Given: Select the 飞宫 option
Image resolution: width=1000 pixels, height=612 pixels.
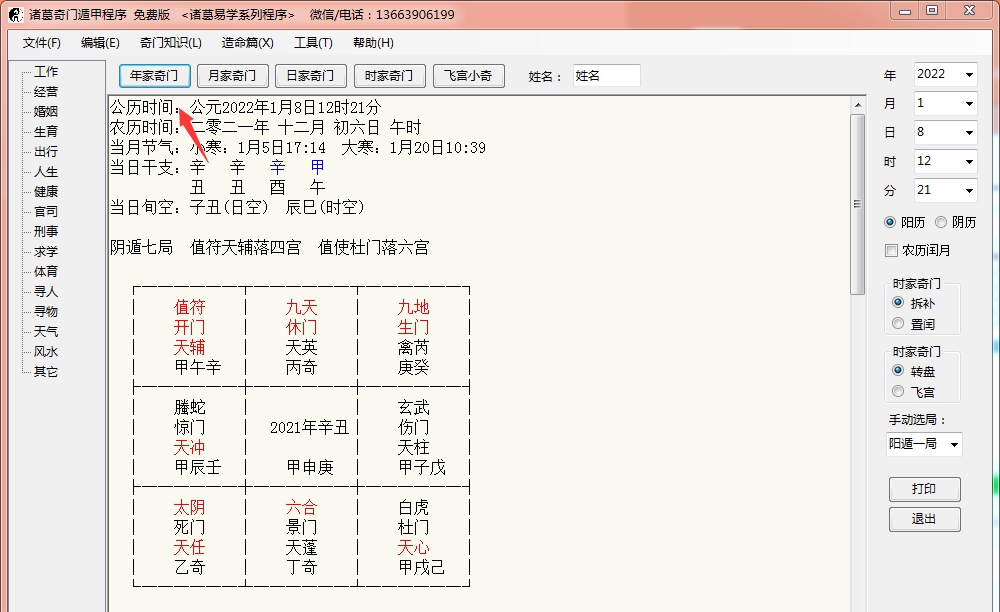Looking at the screenshot, I should (897, 390).
